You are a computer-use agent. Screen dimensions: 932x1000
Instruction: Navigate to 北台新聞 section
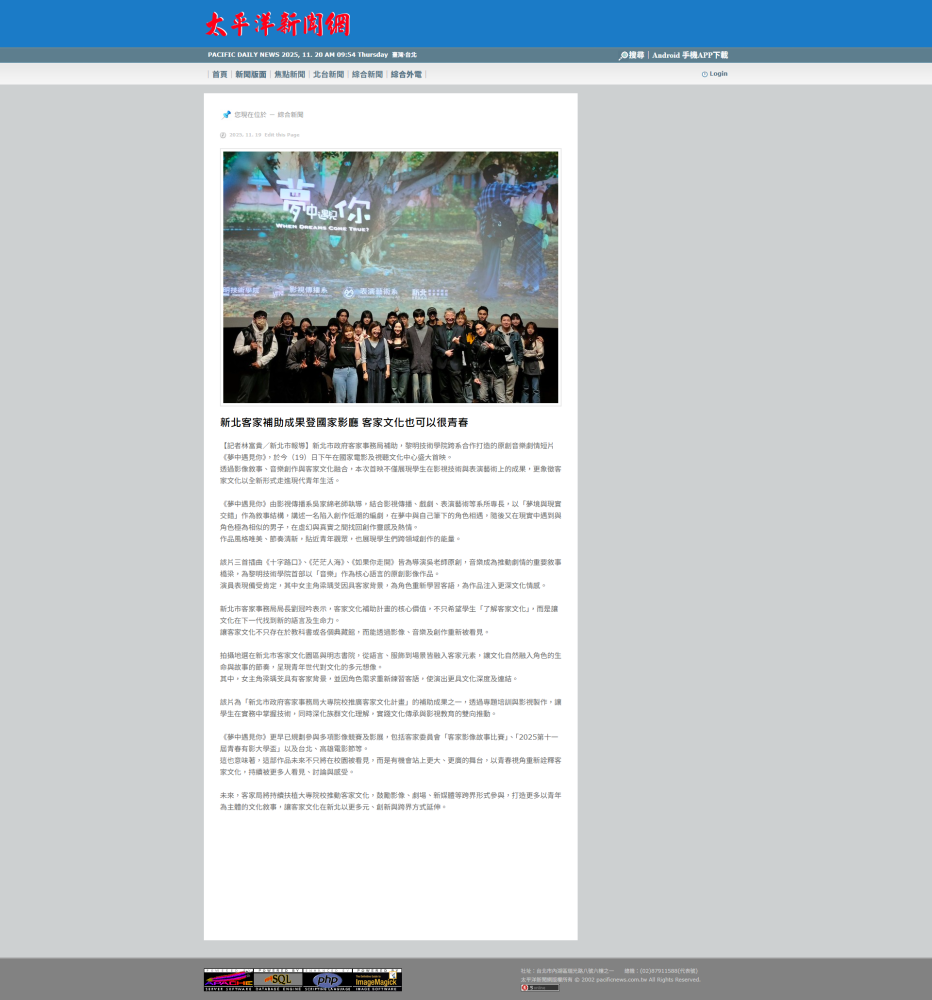(328, 74)
